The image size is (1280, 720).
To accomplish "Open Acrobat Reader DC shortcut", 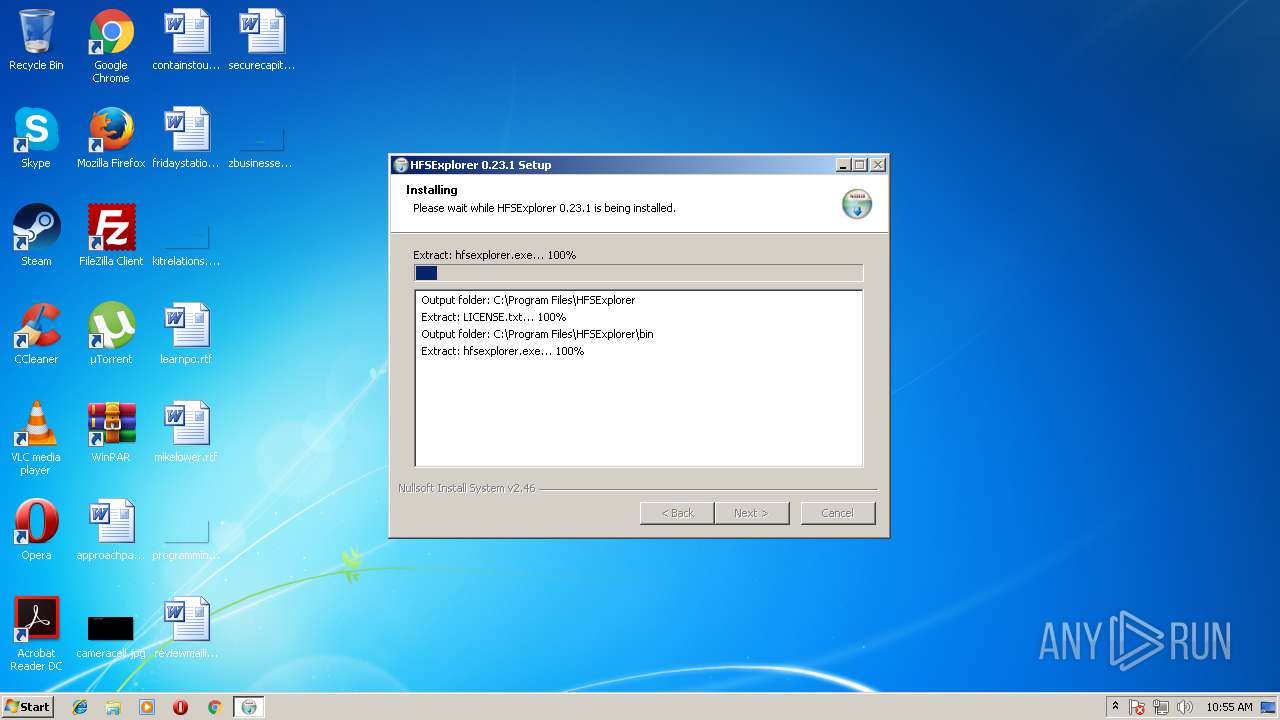I will (36, 634).
